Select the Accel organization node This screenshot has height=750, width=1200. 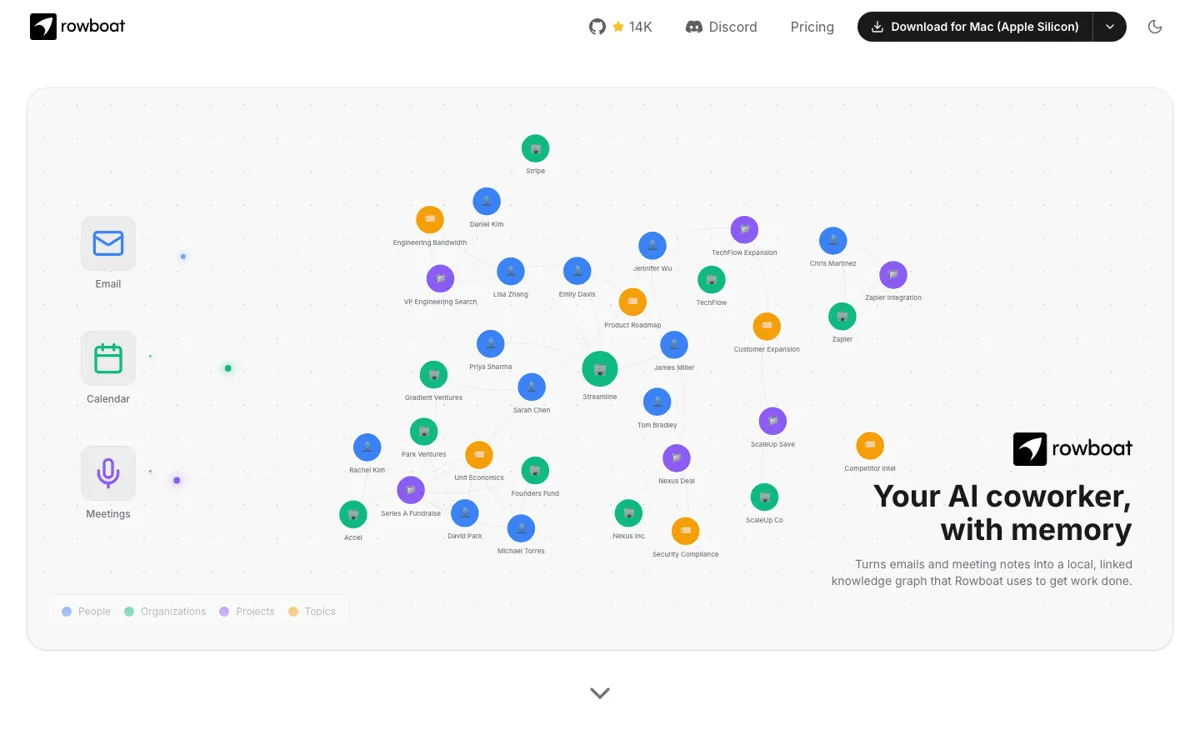353,514
